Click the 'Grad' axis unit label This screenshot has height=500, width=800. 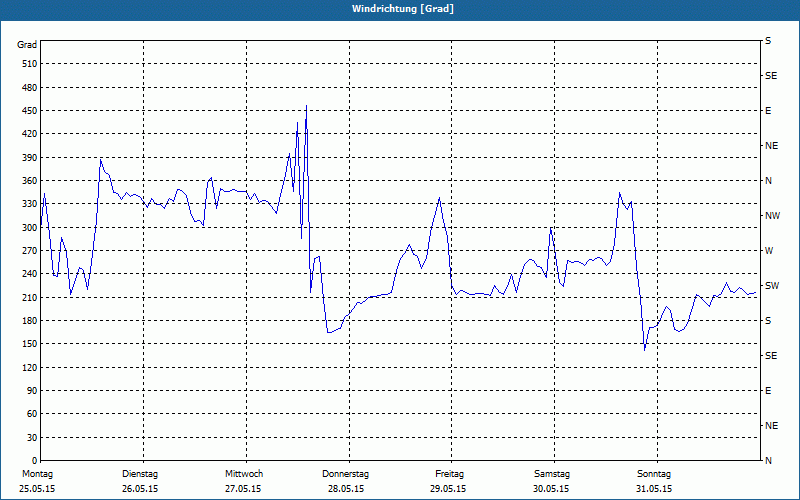[27, 45]
